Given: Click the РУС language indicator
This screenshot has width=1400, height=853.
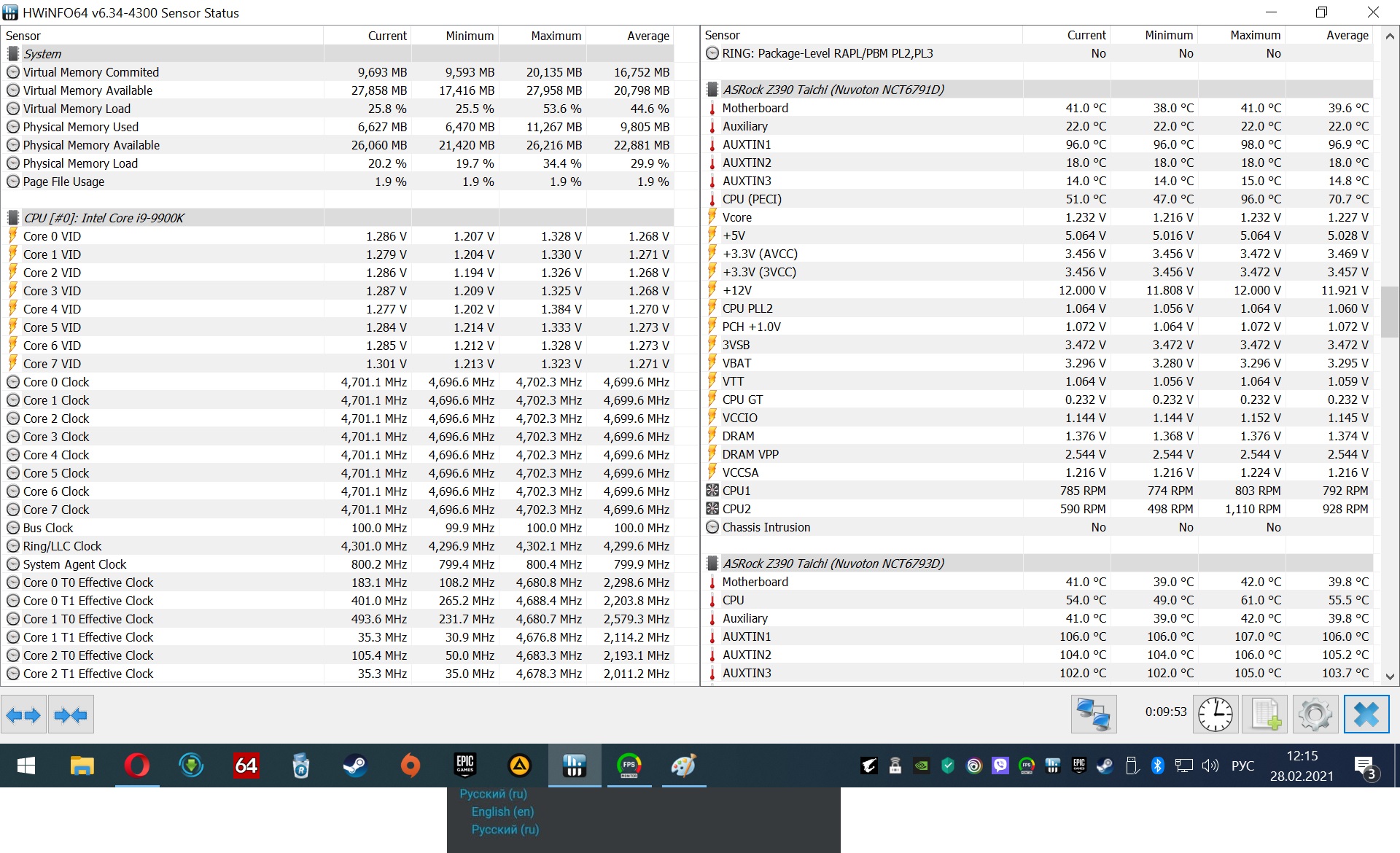Looking at the screenshot, I should click(1242, 766).
